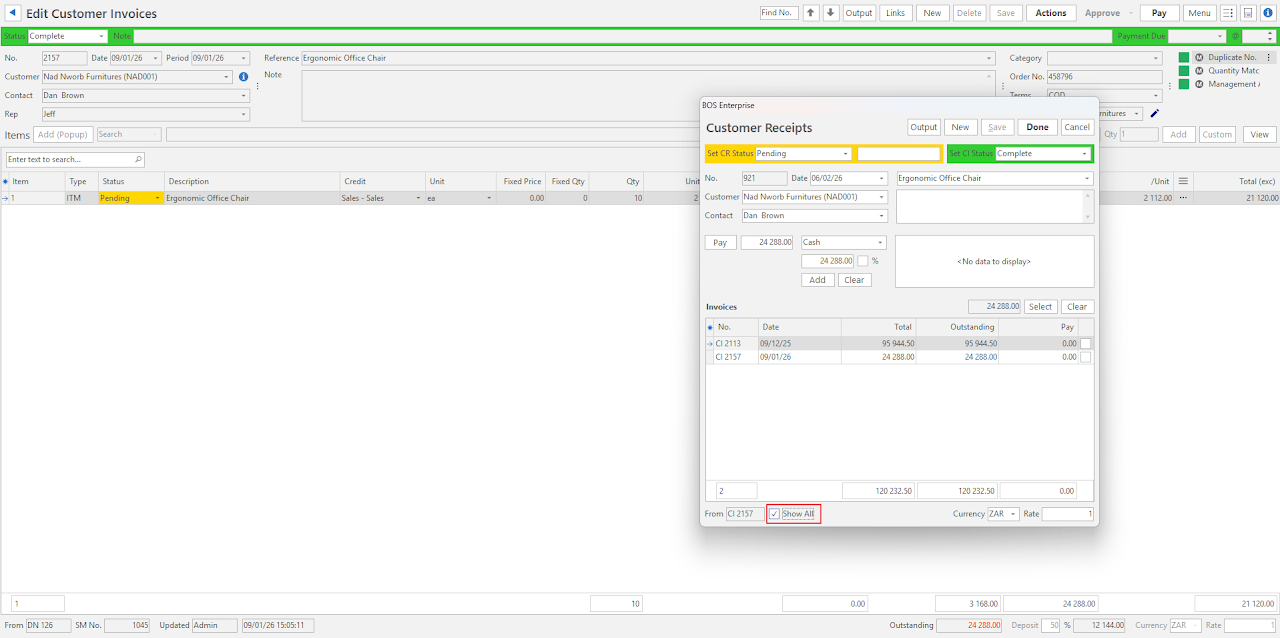This screenshot has width=1280, height=638.
Task: Open the Payment Due dropdown
Action: click(x=1220, y=36)
